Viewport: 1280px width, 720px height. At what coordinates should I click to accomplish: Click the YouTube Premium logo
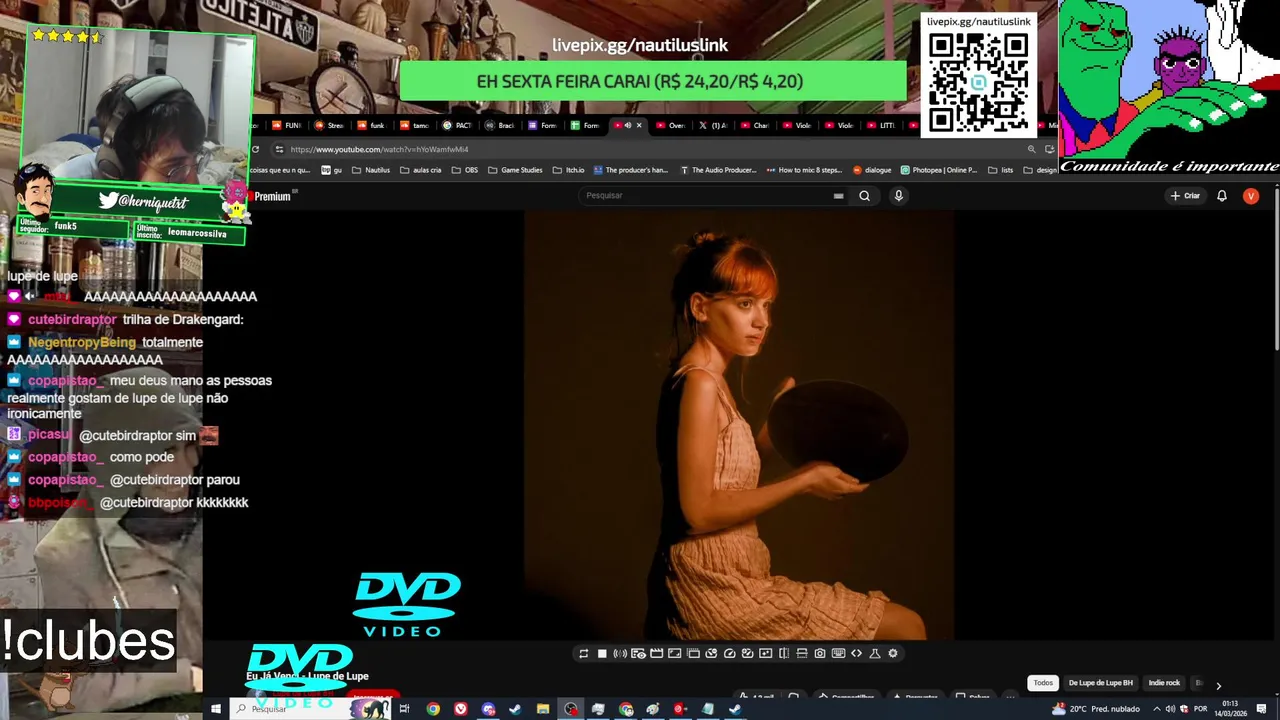272,197
